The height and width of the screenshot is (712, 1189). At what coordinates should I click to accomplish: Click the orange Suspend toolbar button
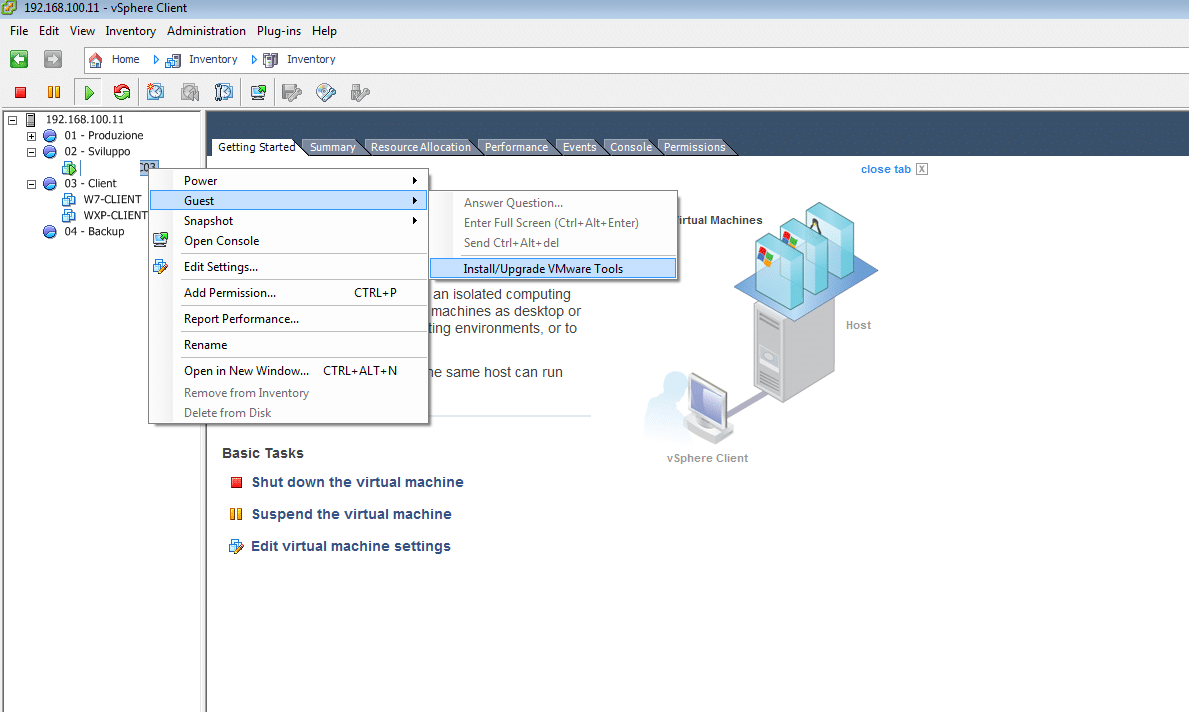tap(54, 93)
